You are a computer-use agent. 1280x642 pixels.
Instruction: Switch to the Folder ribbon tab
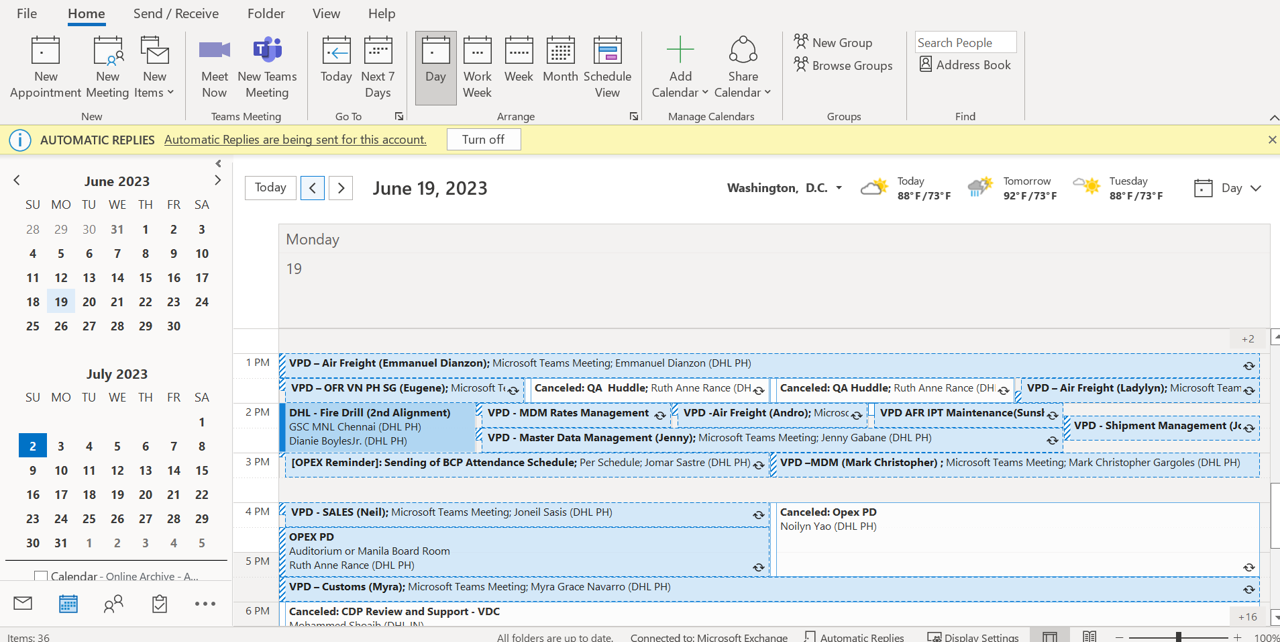pos(266,13)
